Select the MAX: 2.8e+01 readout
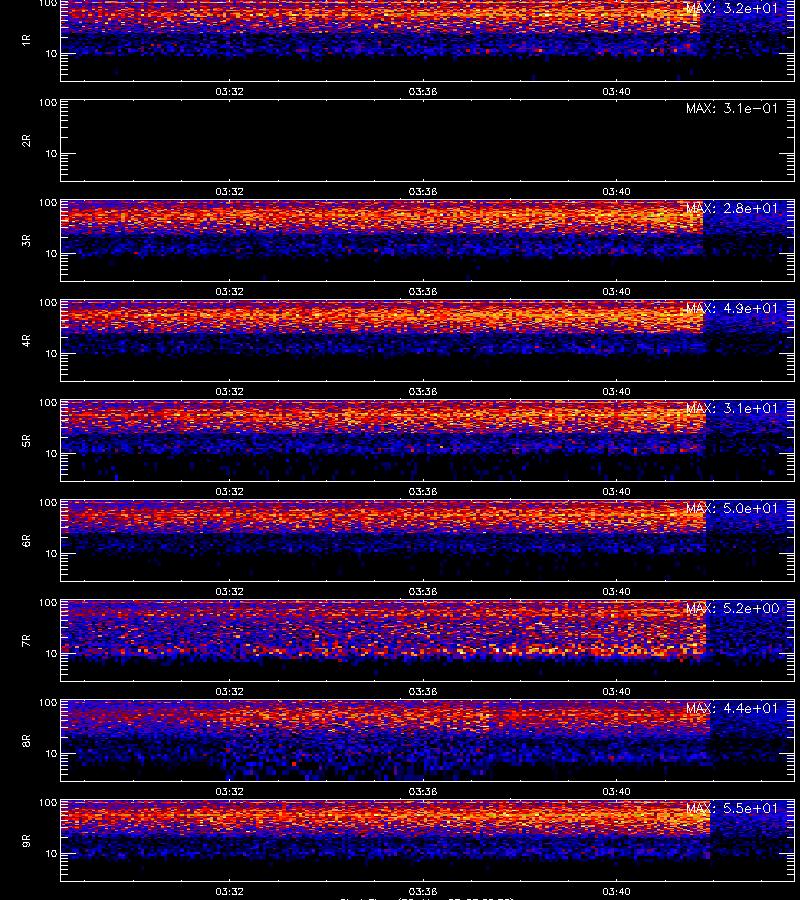 click(x=732, y=208)
